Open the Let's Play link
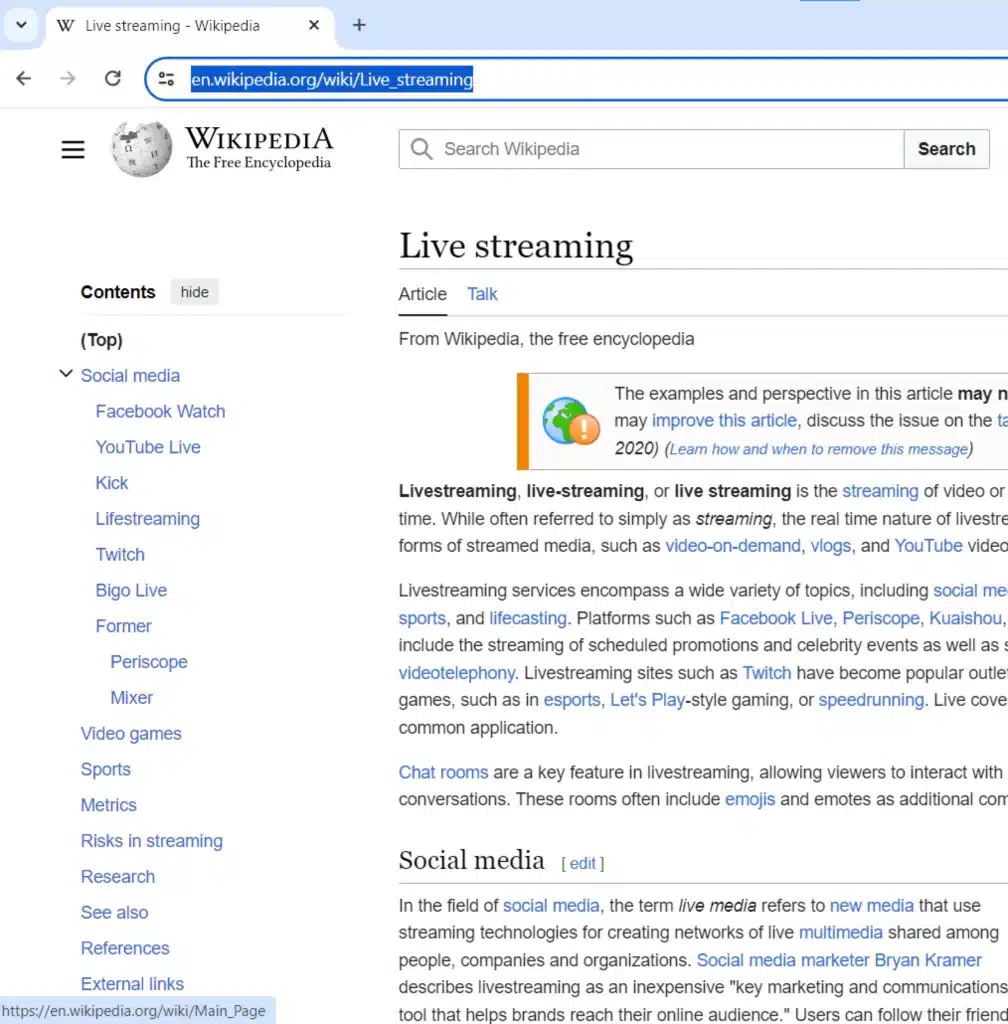Screen dimensions: 1008x1024 647,700
